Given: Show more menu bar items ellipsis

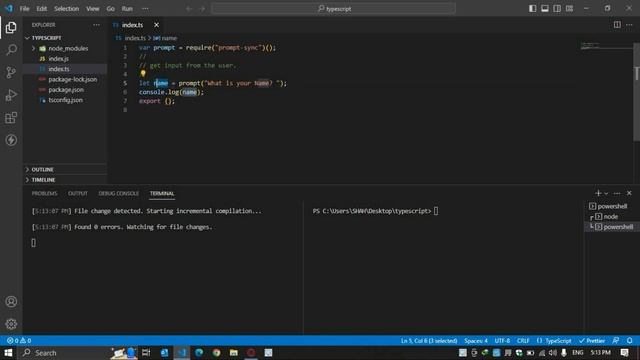Looking at the screenshot, I should point(145,9).
